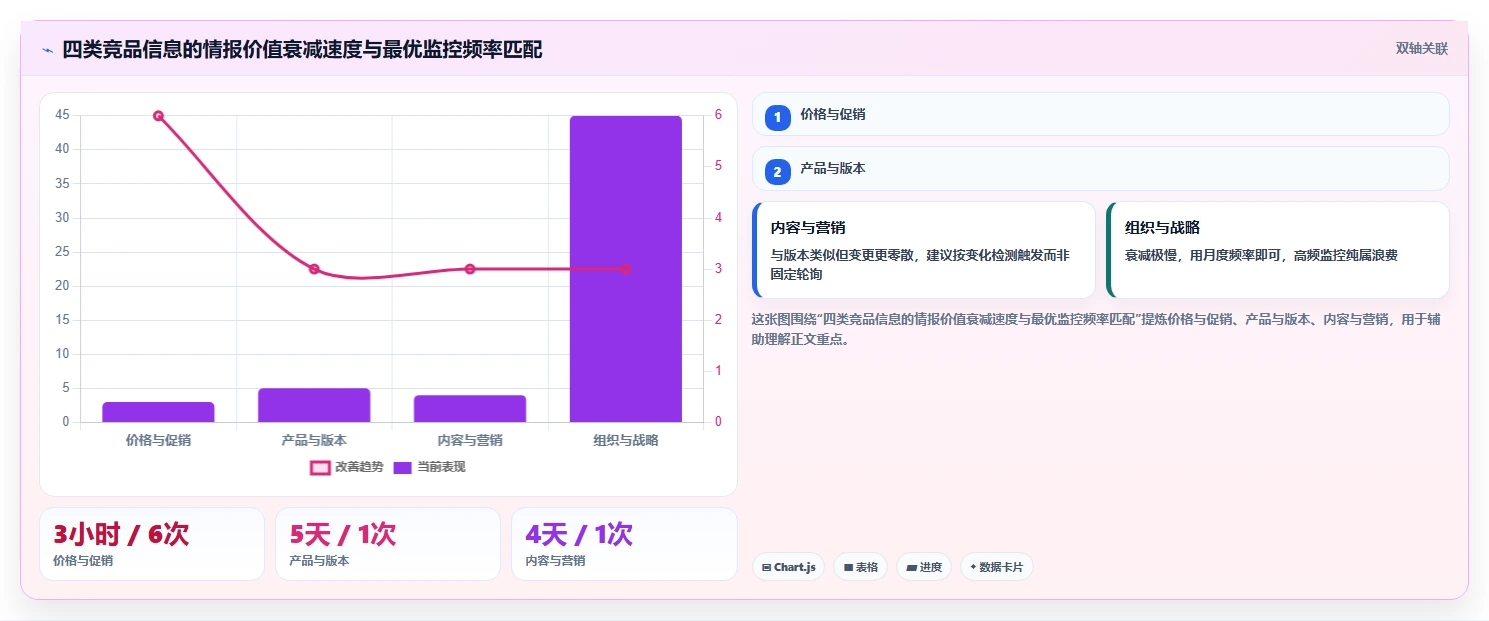Click the chart title heading text
The width and height of the screenshot is (1489, 621).
coord(302,49)
